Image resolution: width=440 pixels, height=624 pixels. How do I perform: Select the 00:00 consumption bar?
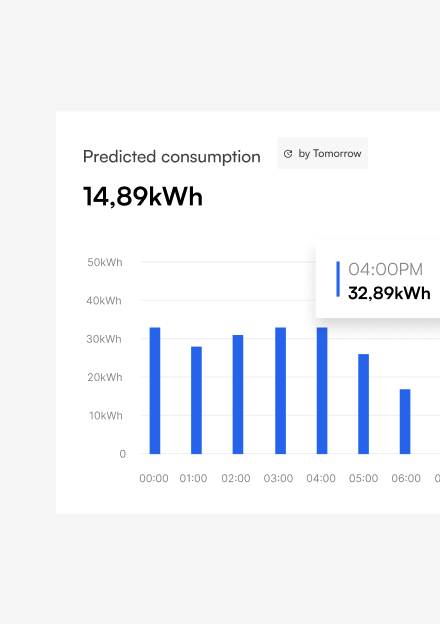pos(155,390)
